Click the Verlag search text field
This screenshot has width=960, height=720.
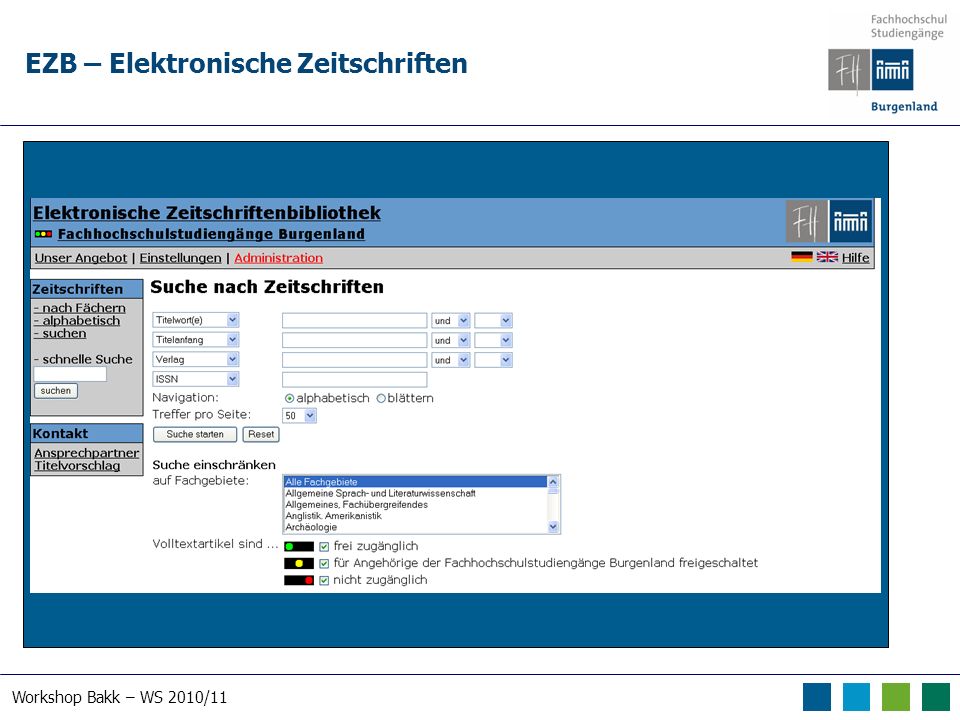click(x=354, y=360)
